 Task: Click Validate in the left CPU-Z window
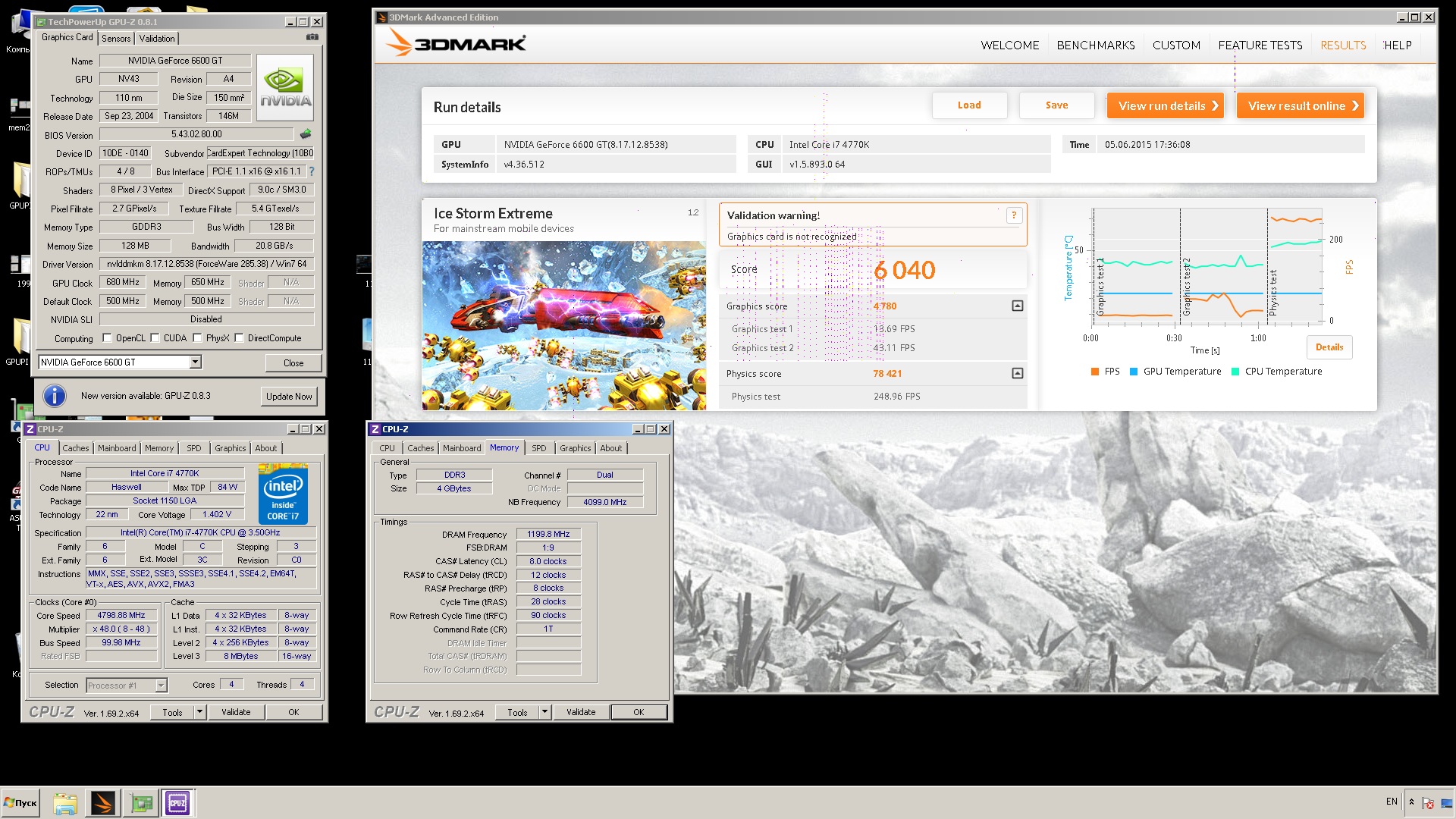(236, 712)
